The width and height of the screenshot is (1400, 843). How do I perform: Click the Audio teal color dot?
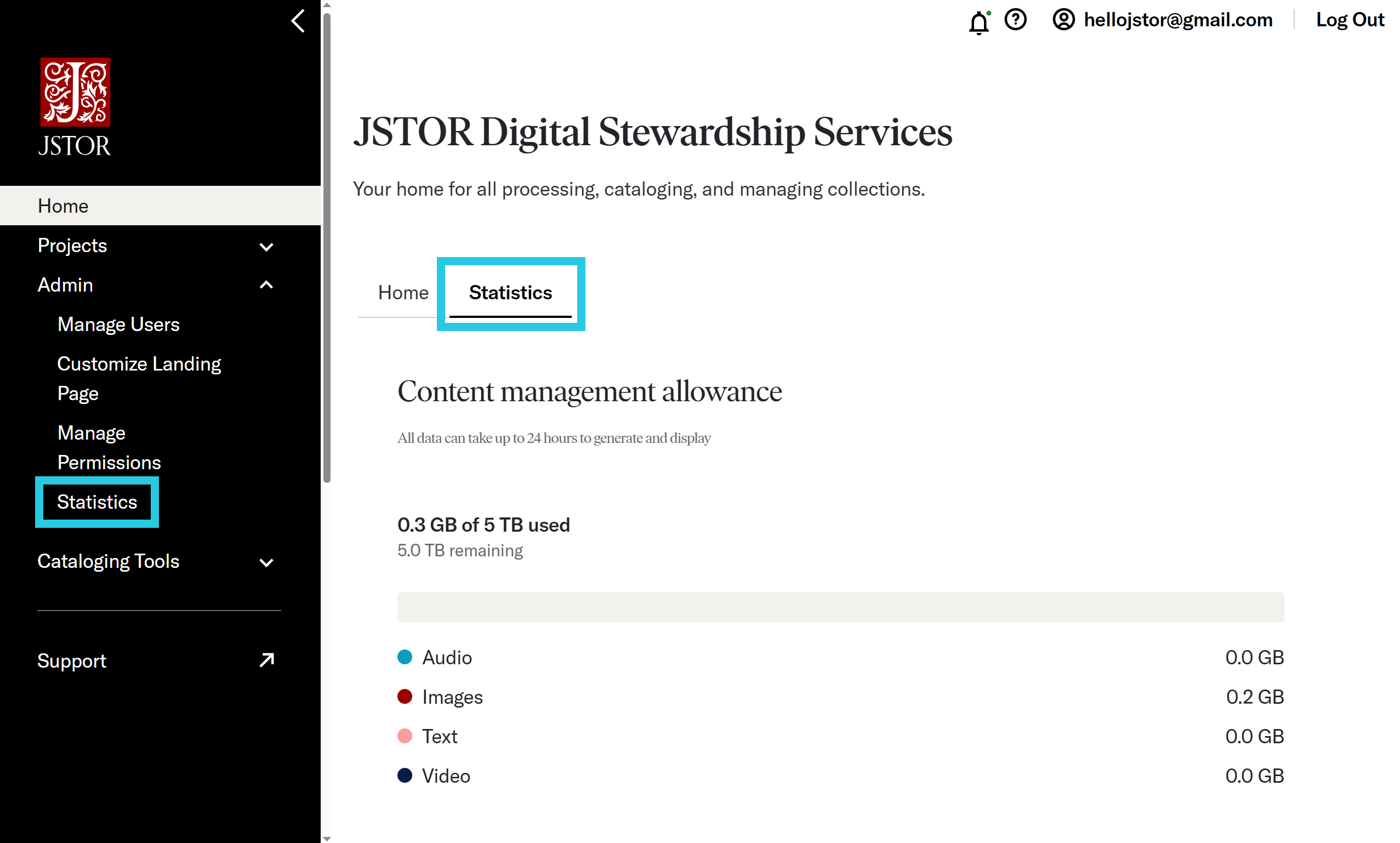(405, 657)
